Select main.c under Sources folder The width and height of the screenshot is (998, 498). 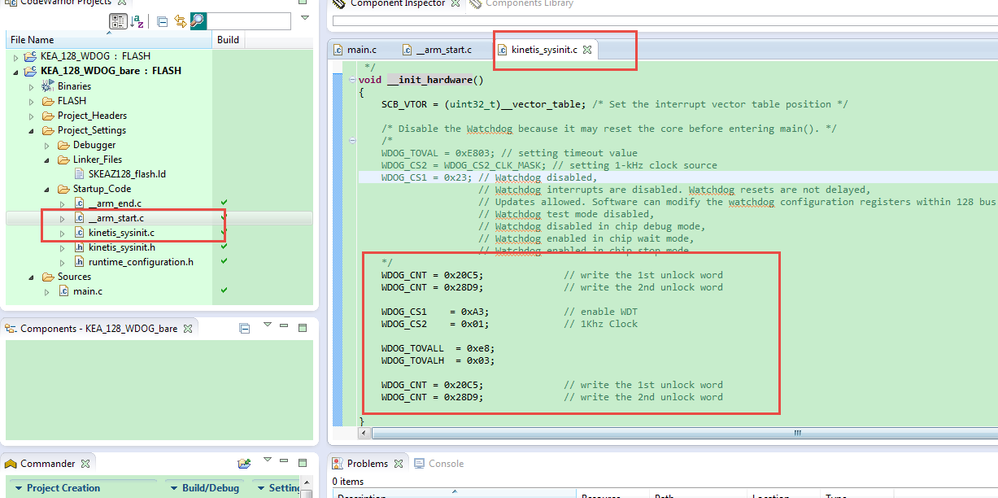click(x=87, y=291)
